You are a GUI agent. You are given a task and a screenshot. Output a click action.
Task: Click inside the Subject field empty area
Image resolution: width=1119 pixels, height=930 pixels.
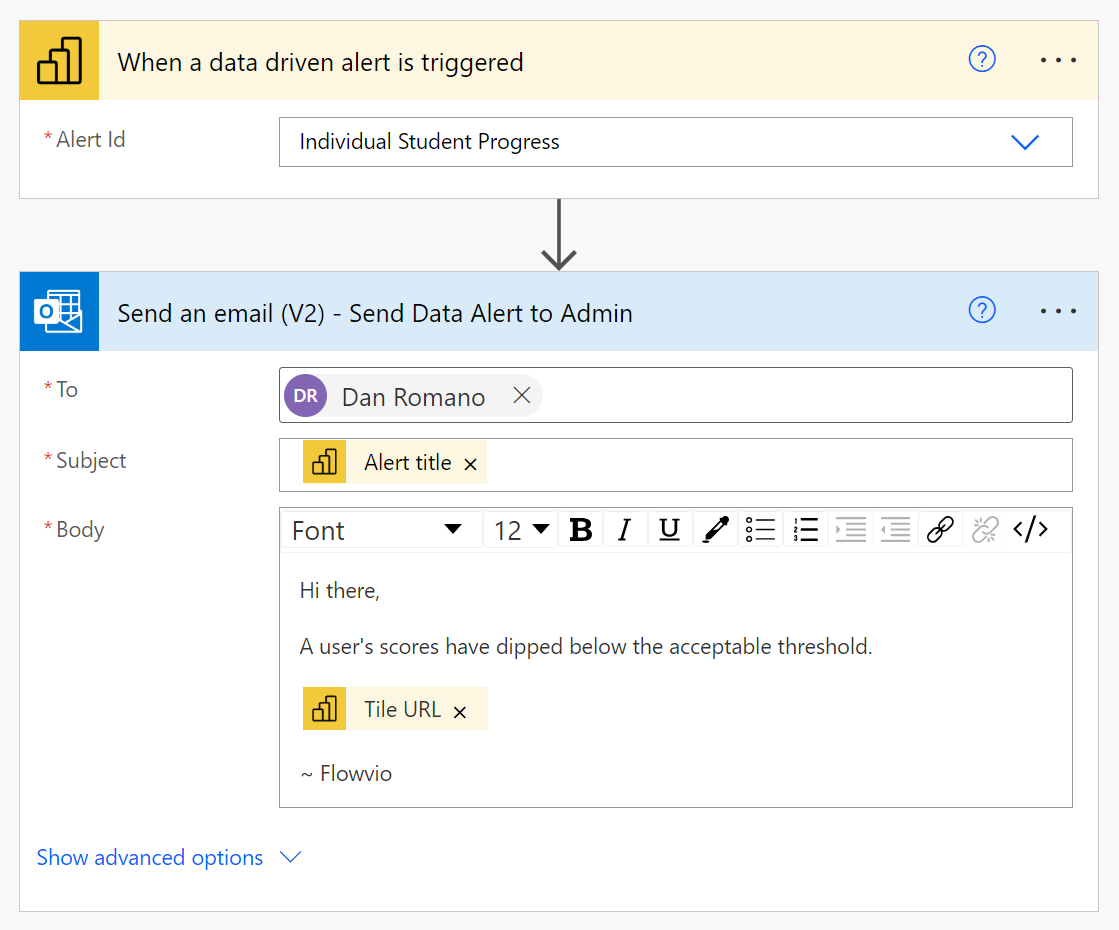[x=778, y=465]
